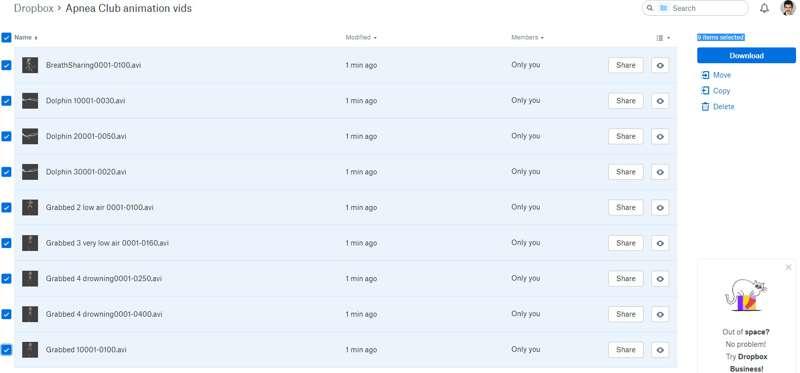Click the notifications bell icon
This screenshot has width=800, height=373.
(x=764, y=8)
